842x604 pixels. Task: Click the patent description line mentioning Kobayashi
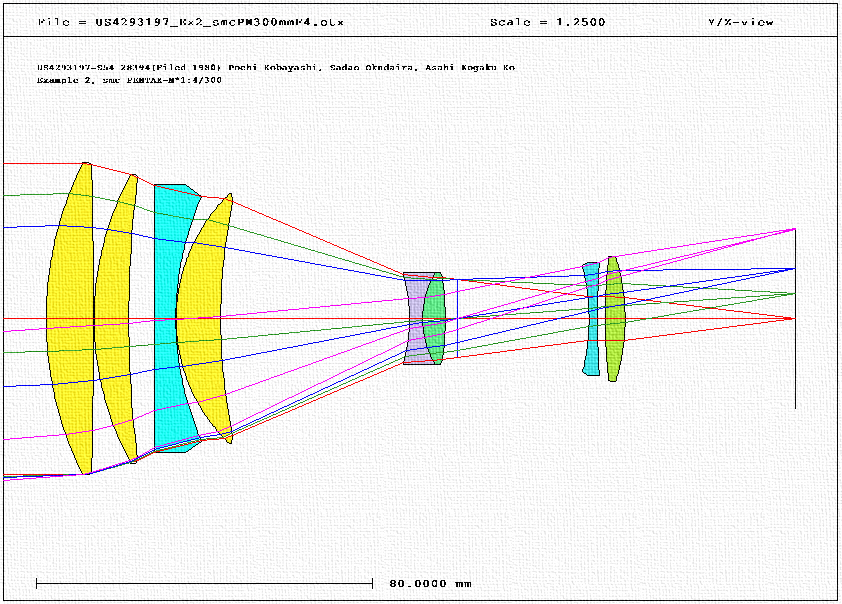click(275, 67)
